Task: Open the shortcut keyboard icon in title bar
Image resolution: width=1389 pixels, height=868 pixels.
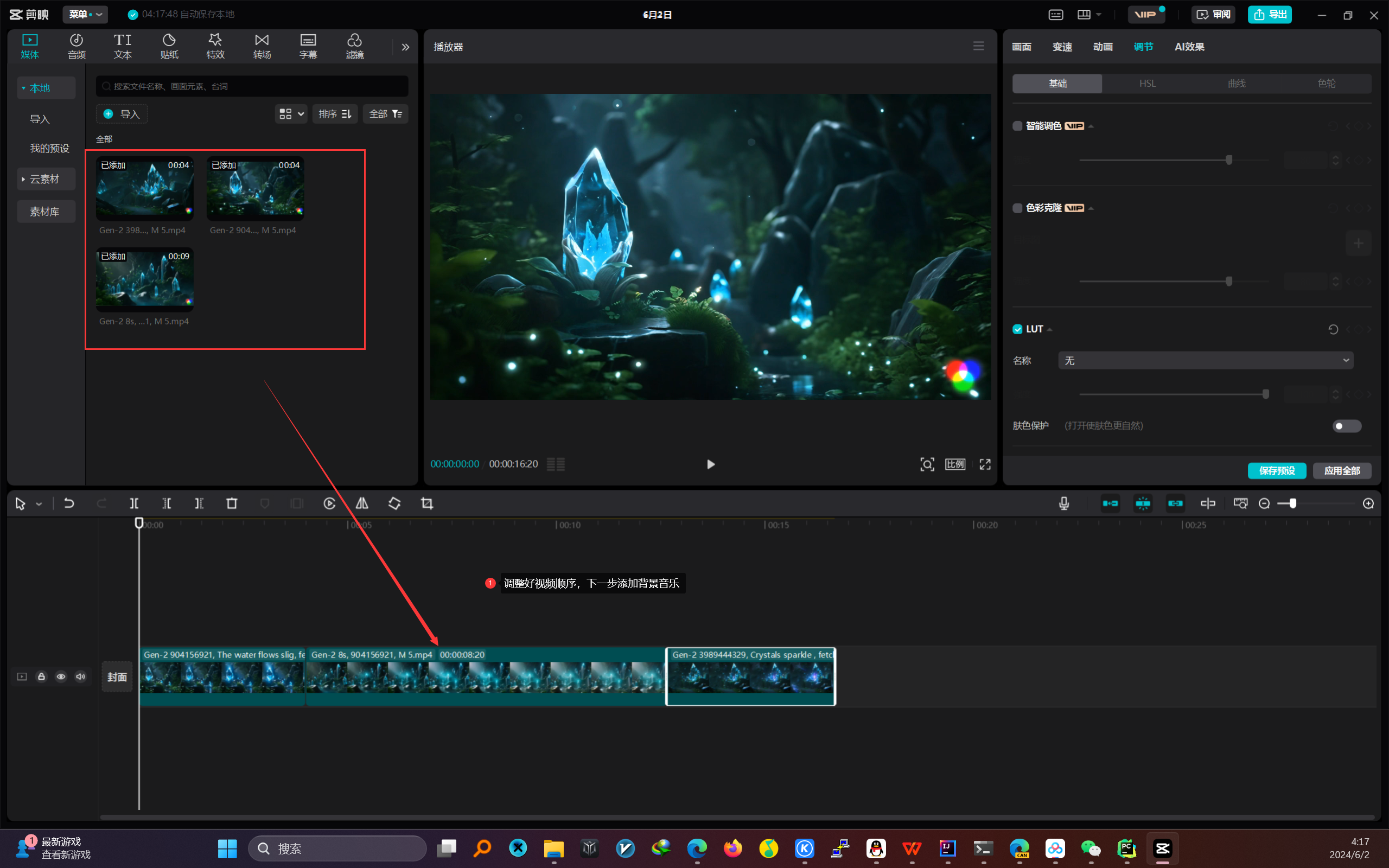Action: (x=1055, y=14)
